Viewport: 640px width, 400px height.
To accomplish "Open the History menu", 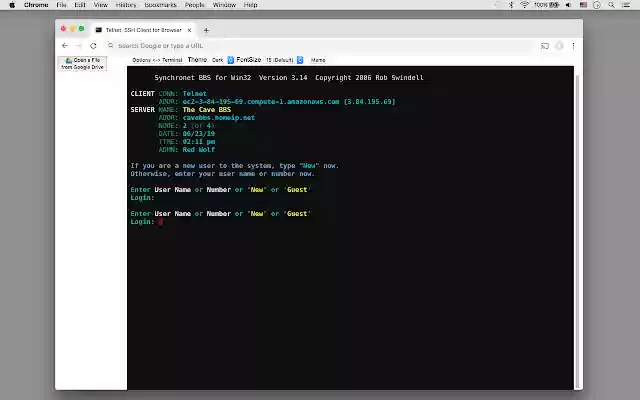I will 126,5.
